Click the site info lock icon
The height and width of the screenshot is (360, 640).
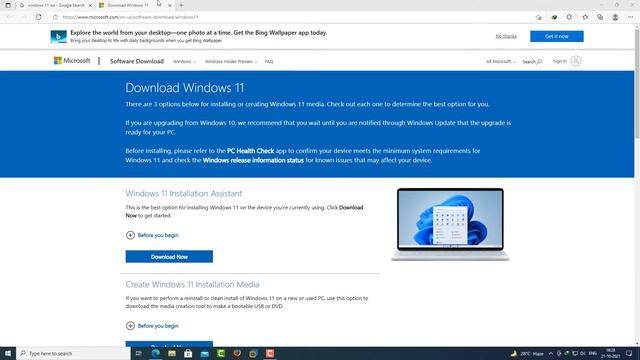[56, 17]
